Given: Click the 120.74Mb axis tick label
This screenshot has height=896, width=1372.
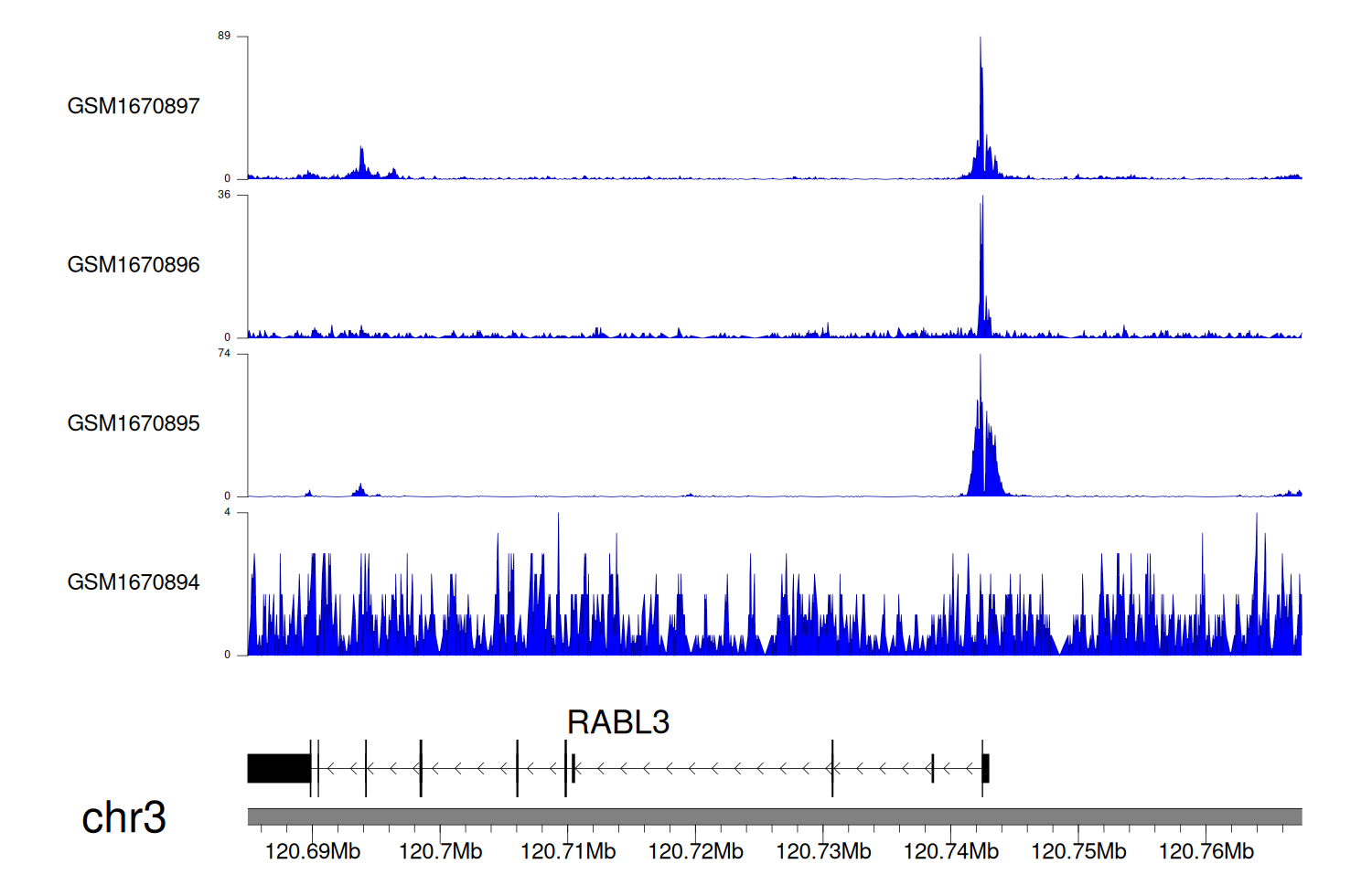Looking at the screenshot, I should (951, 852).
